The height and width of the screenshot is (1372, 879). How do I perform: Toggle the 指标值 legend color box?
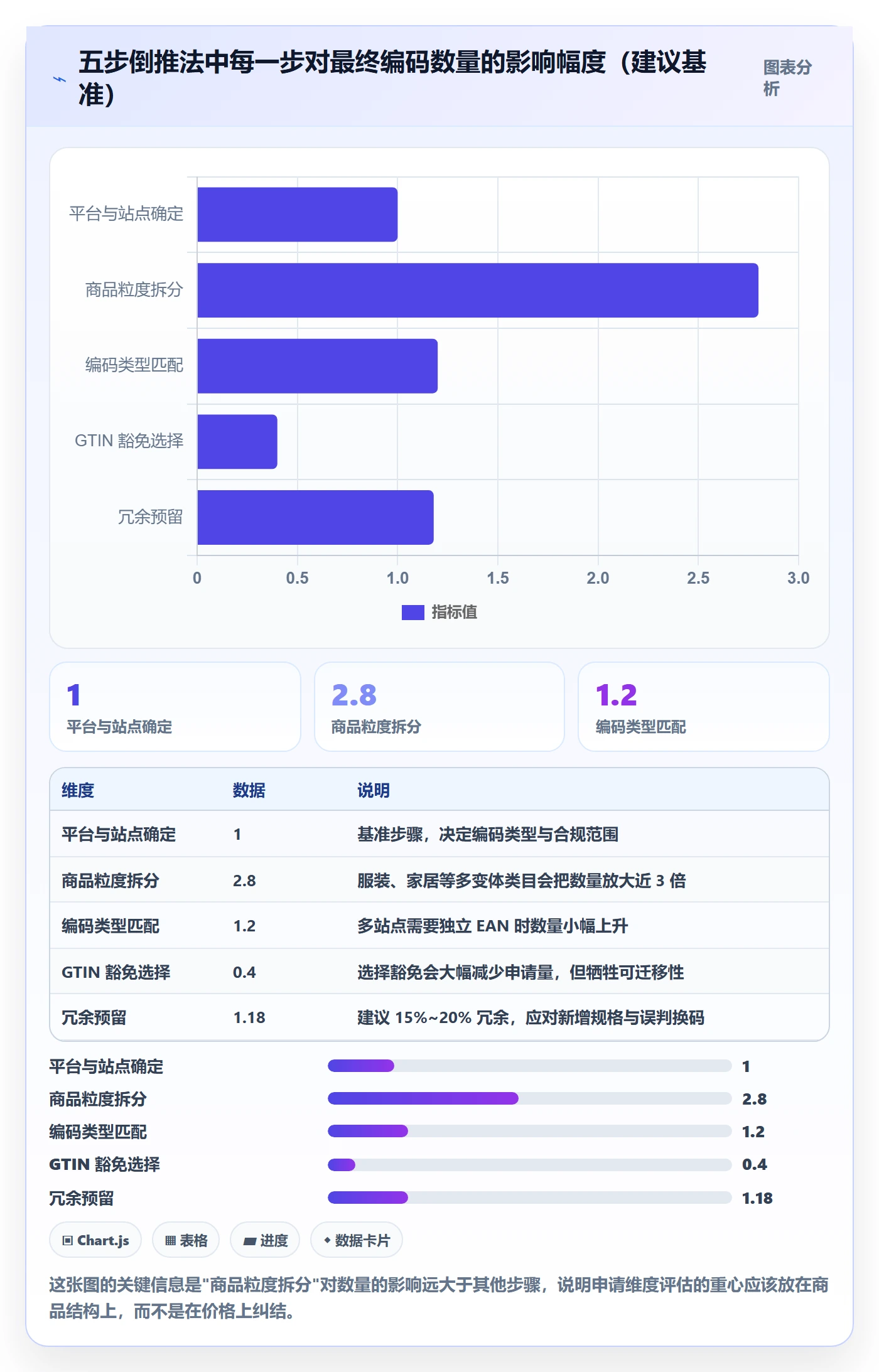click(x=413, y=613)
